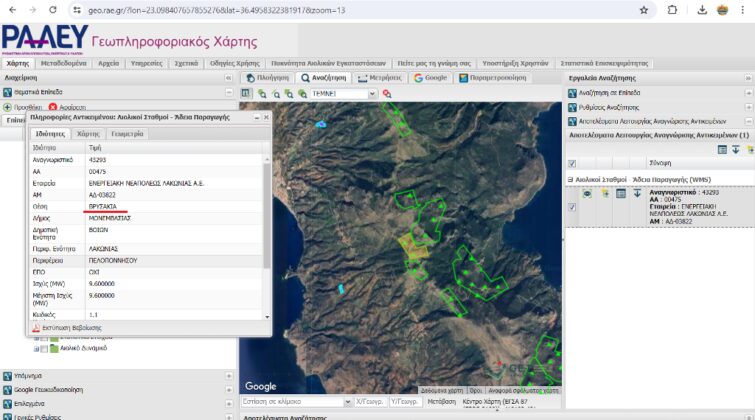
Task: Click the site info icon in address bar
Action: tap(77, 10)
